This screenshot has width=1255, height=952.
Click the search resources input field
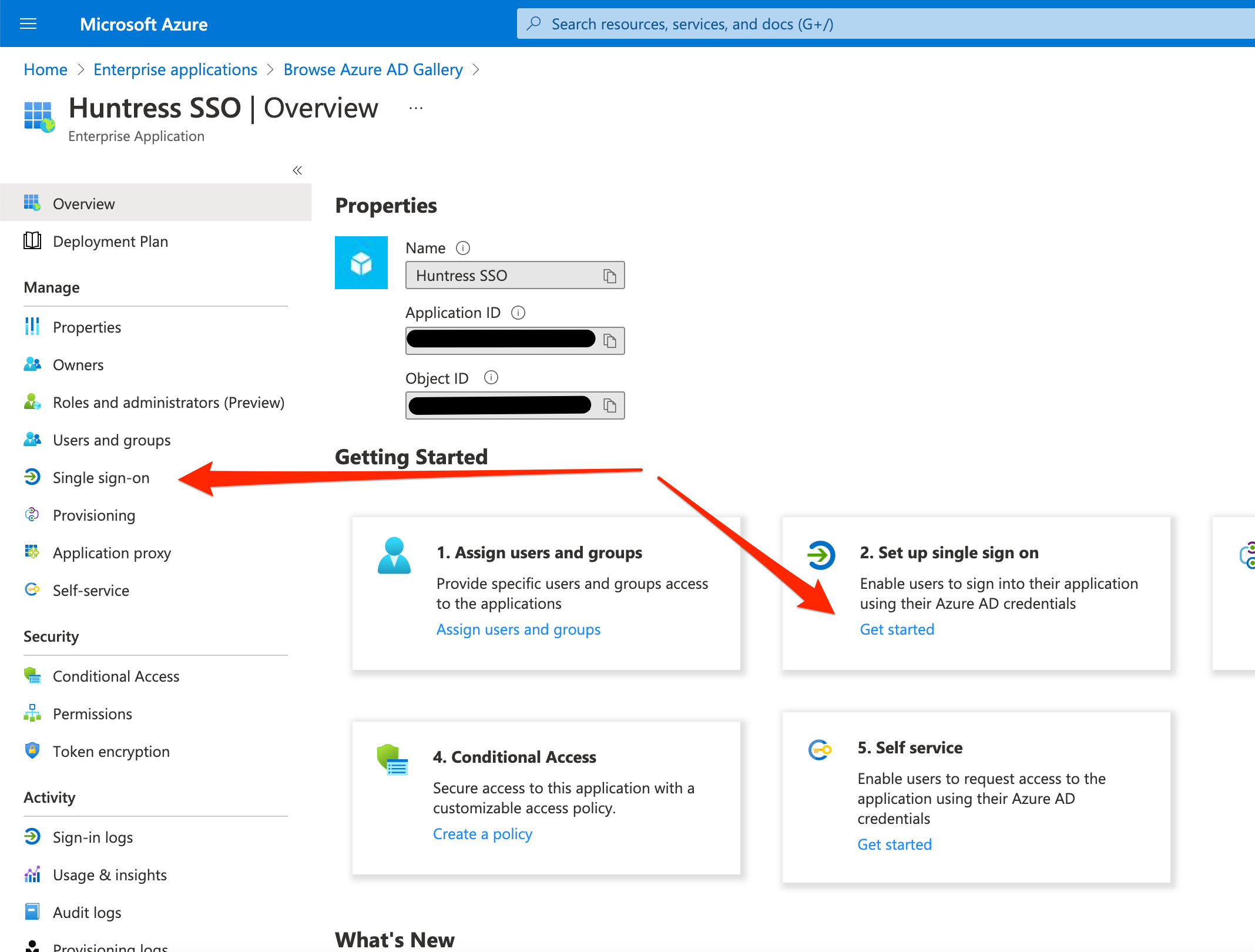(886, 24)
